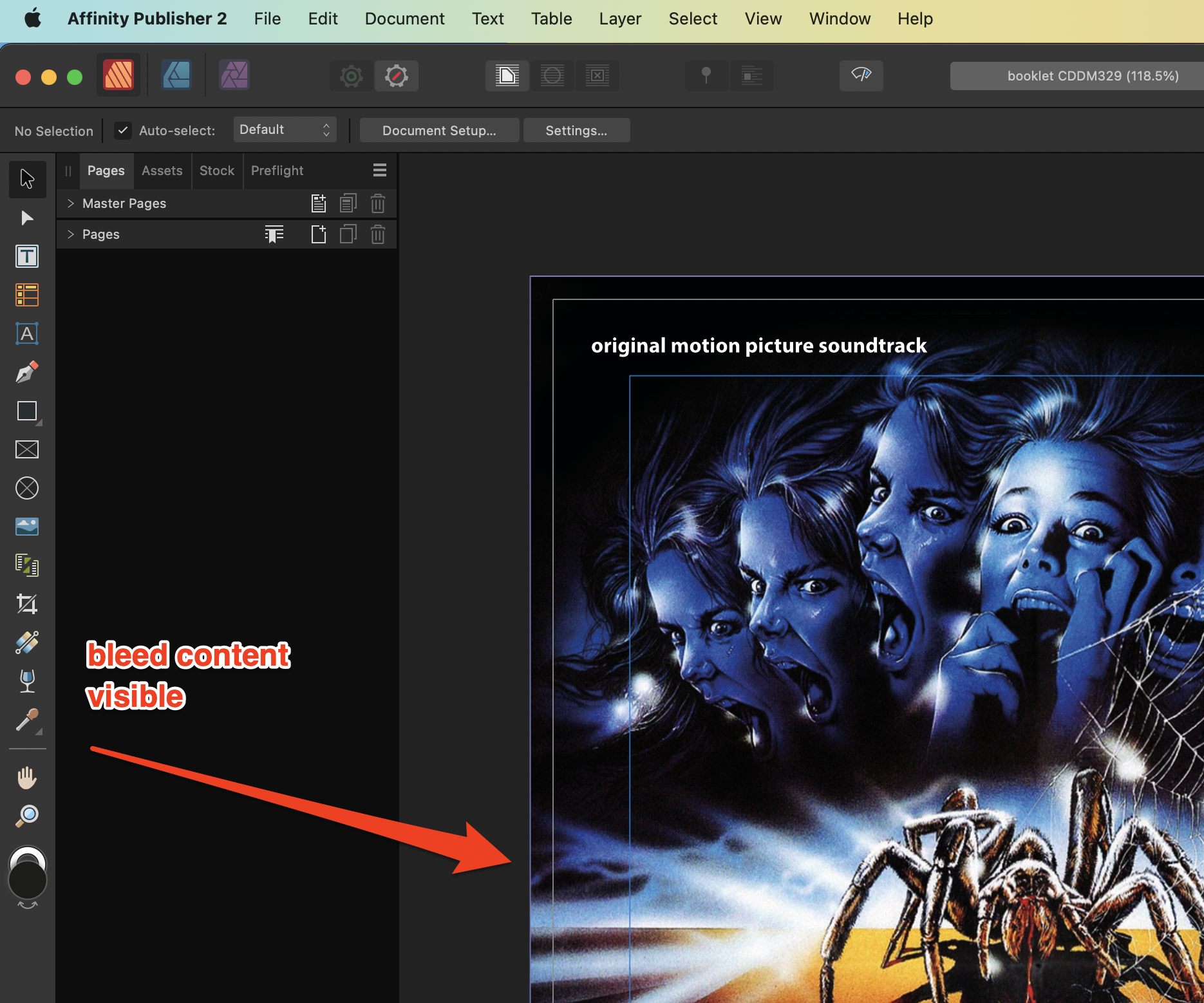Click the speech bubble toolbar icon
The height and width of the screenshot is (1003, 1204).
click(861, 76)
